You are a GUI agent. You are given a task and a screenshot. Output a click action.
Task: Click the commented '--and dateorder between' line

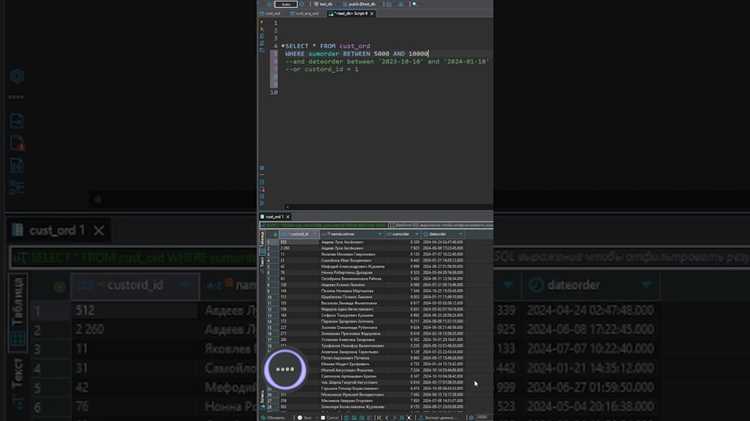[x=386, y=61]
